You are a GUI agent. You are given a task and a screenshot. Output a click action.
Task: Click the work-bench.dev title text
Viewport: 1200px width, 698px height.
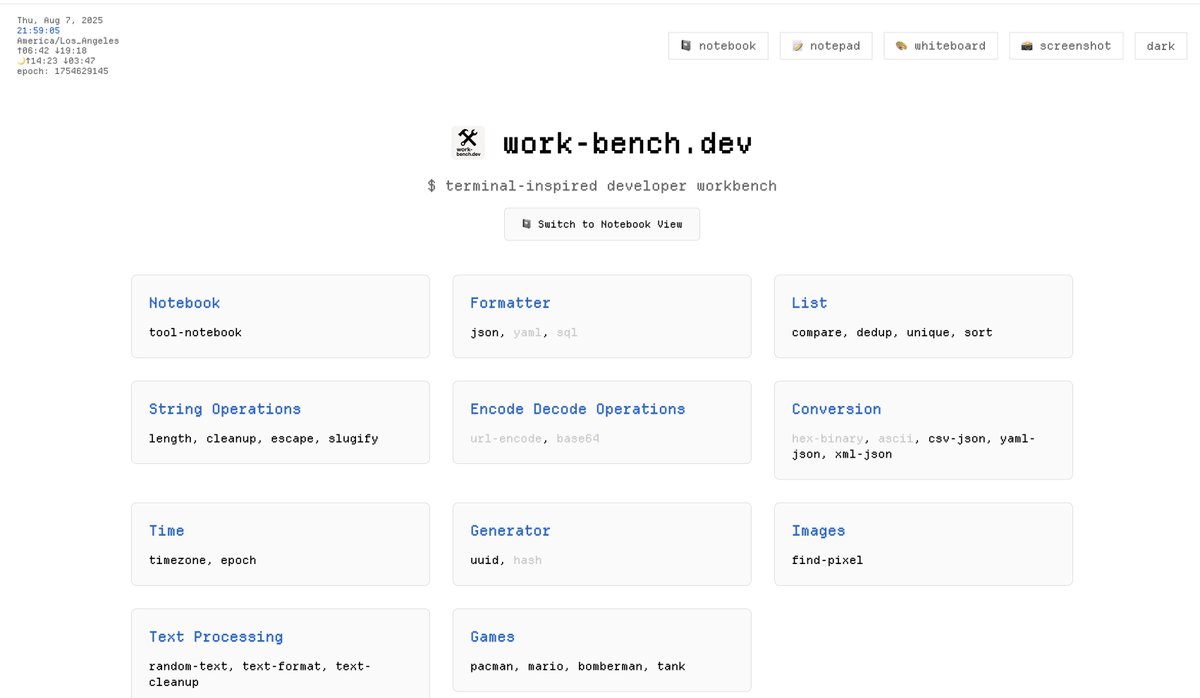(x=627, y=143)
